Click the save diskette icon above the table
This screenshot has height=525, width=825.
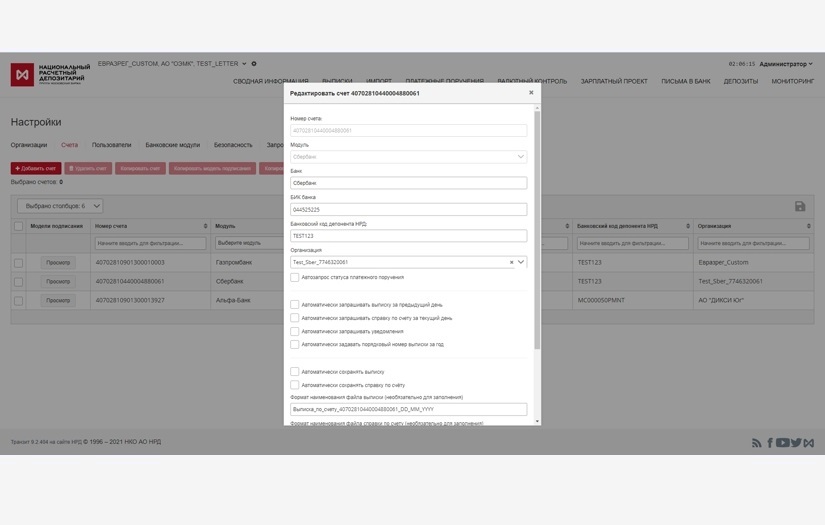800,206
